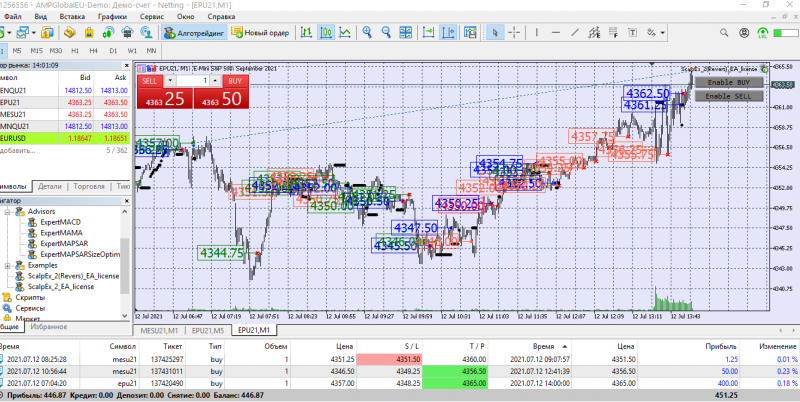The height and width of the screenshot is (402, 800).
Task: Select the crosshair tool
Action: pos(514,33)
